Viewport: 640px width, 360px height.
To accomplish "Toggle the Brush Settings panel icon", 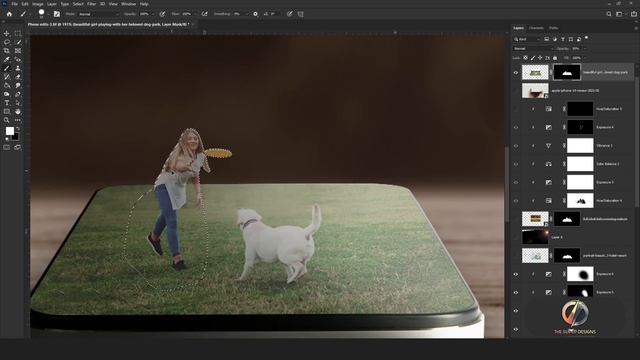I will [x=57, y=14].
